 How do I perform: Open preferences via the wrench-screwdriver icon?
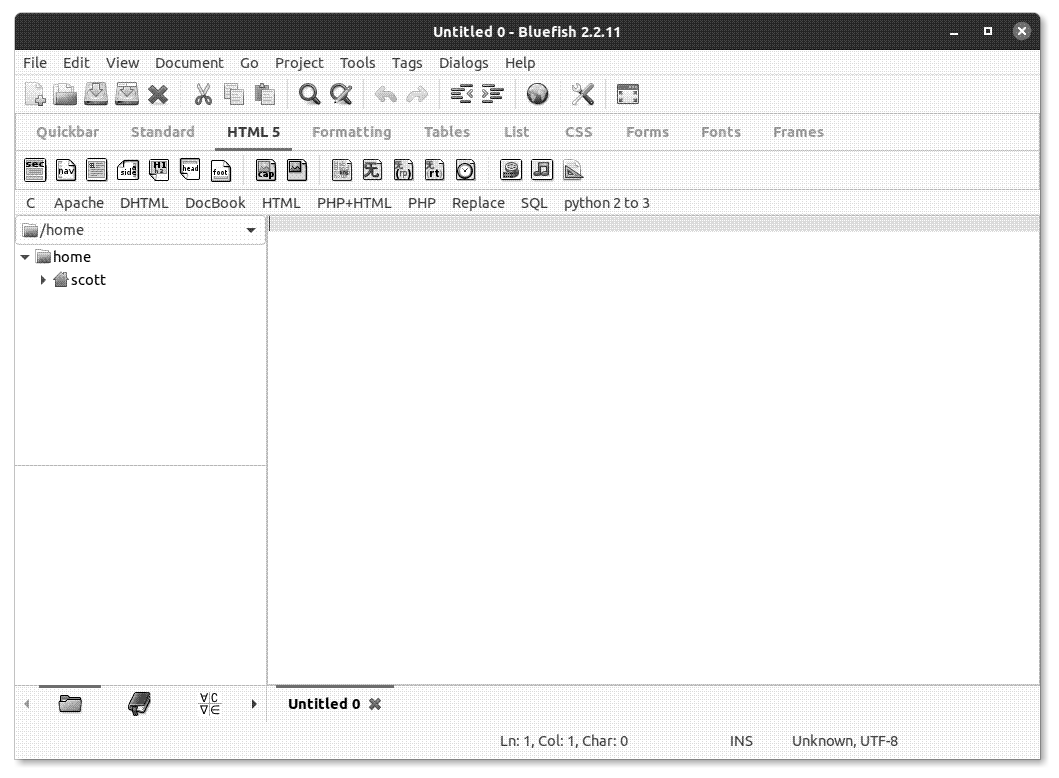coord(582,95)
